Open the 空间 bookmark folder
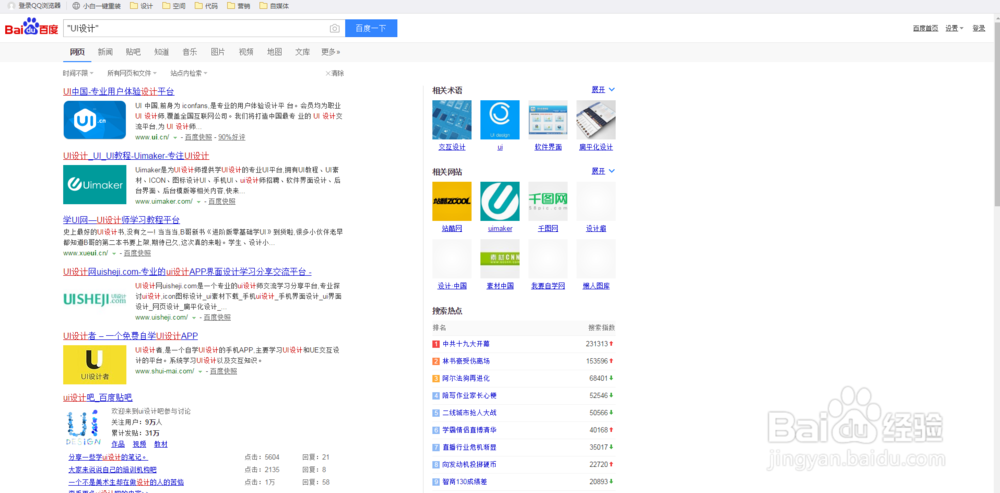This screenshot has height=493, width=1000. tap(174, 6)
